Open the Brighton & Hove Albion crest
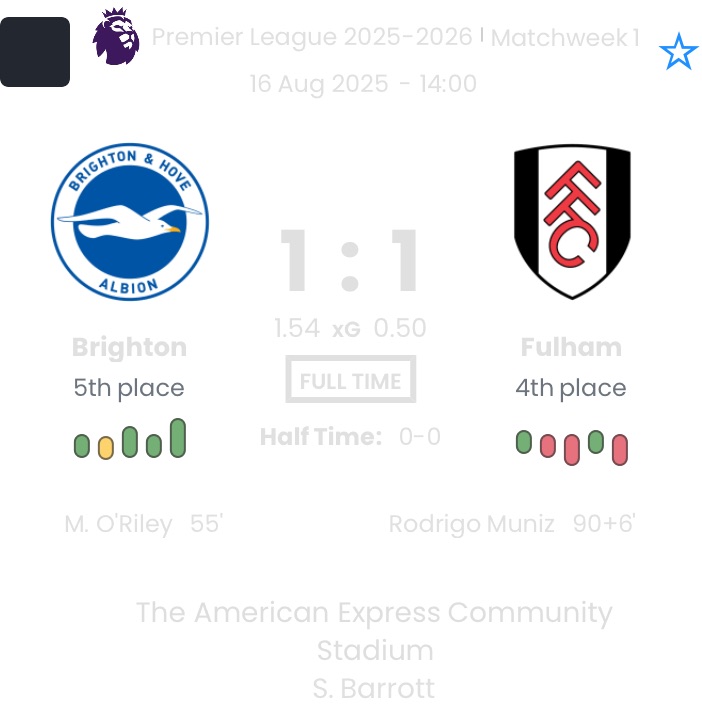This screenshot has width=702, height=714. pyautogui.click(x=130, y=221)
